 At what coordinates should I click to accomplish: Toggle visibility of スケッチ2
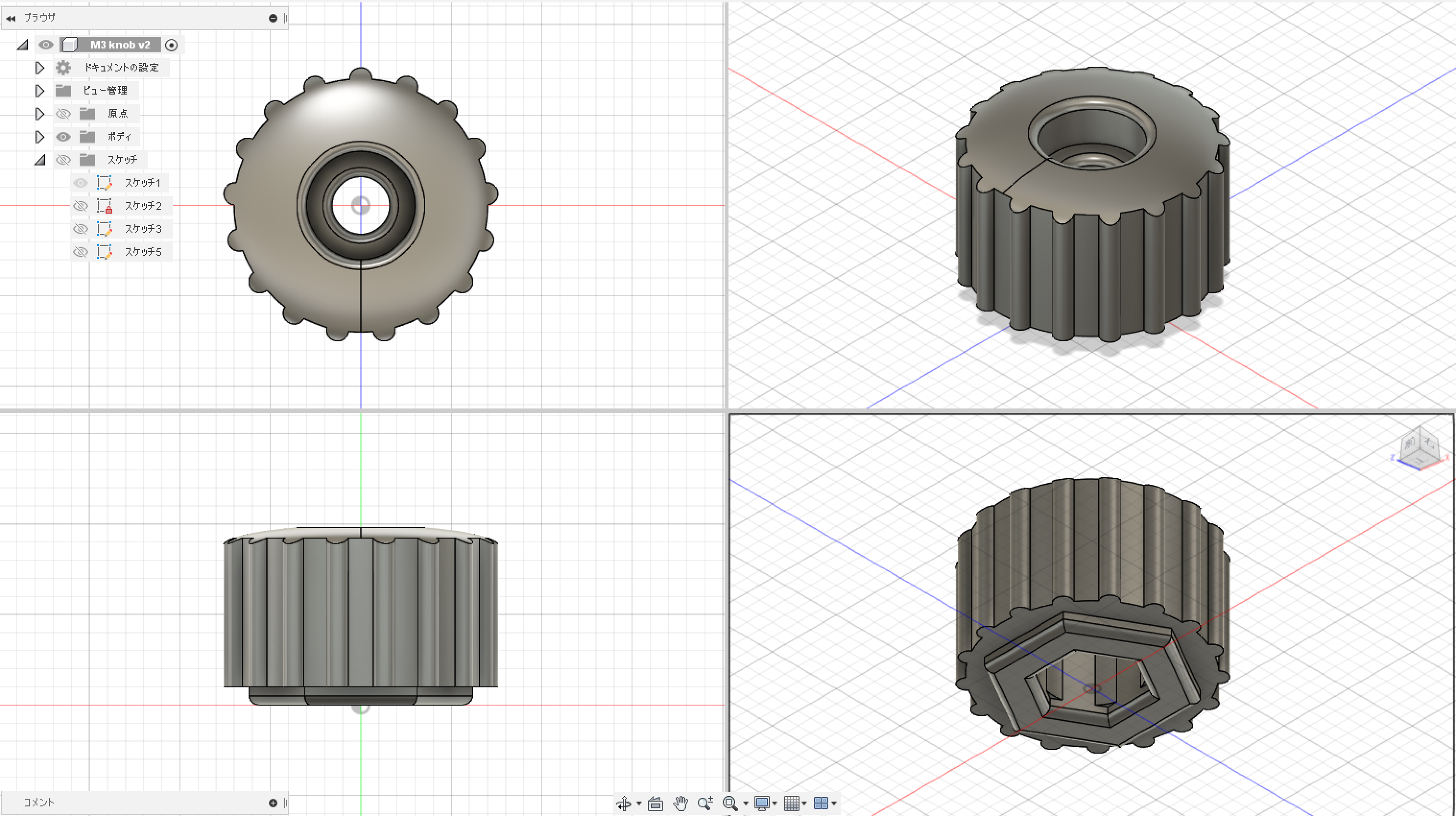[x=81, y=206]
